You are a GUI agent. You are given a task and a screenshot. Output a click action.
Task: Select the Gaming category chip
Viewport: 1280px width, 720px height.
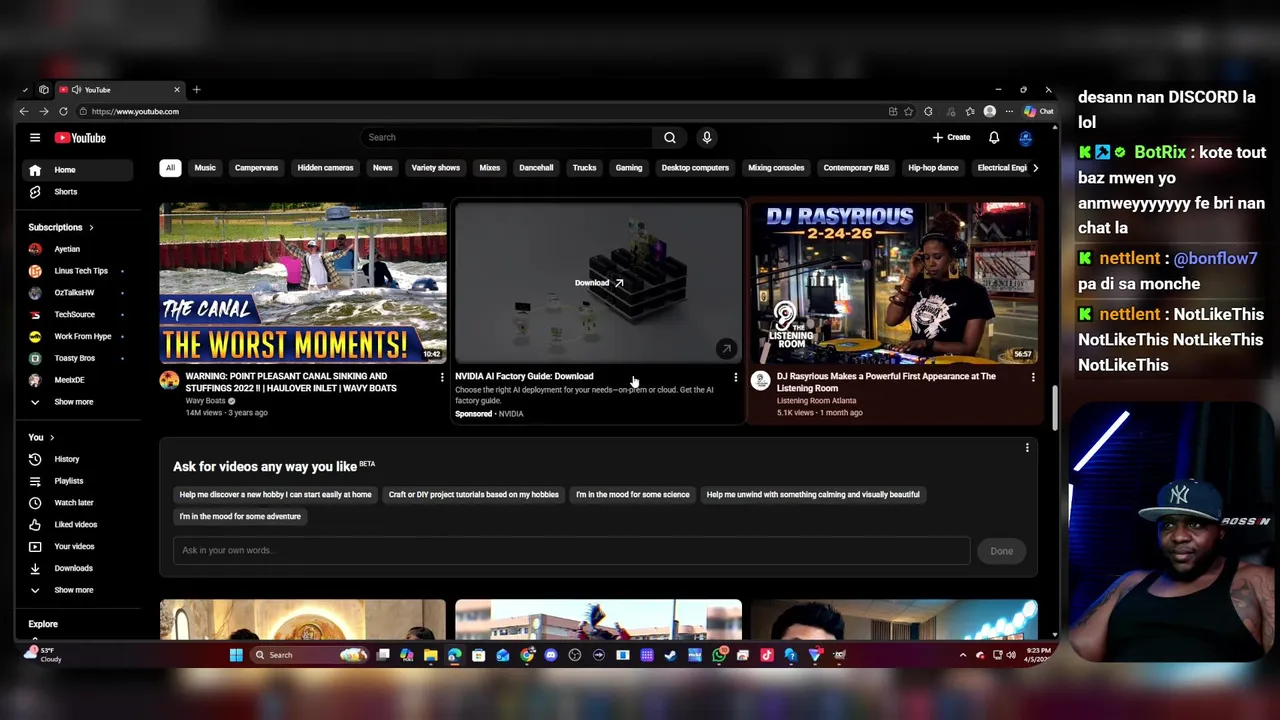pyautogui.click(x=629, y=168)
